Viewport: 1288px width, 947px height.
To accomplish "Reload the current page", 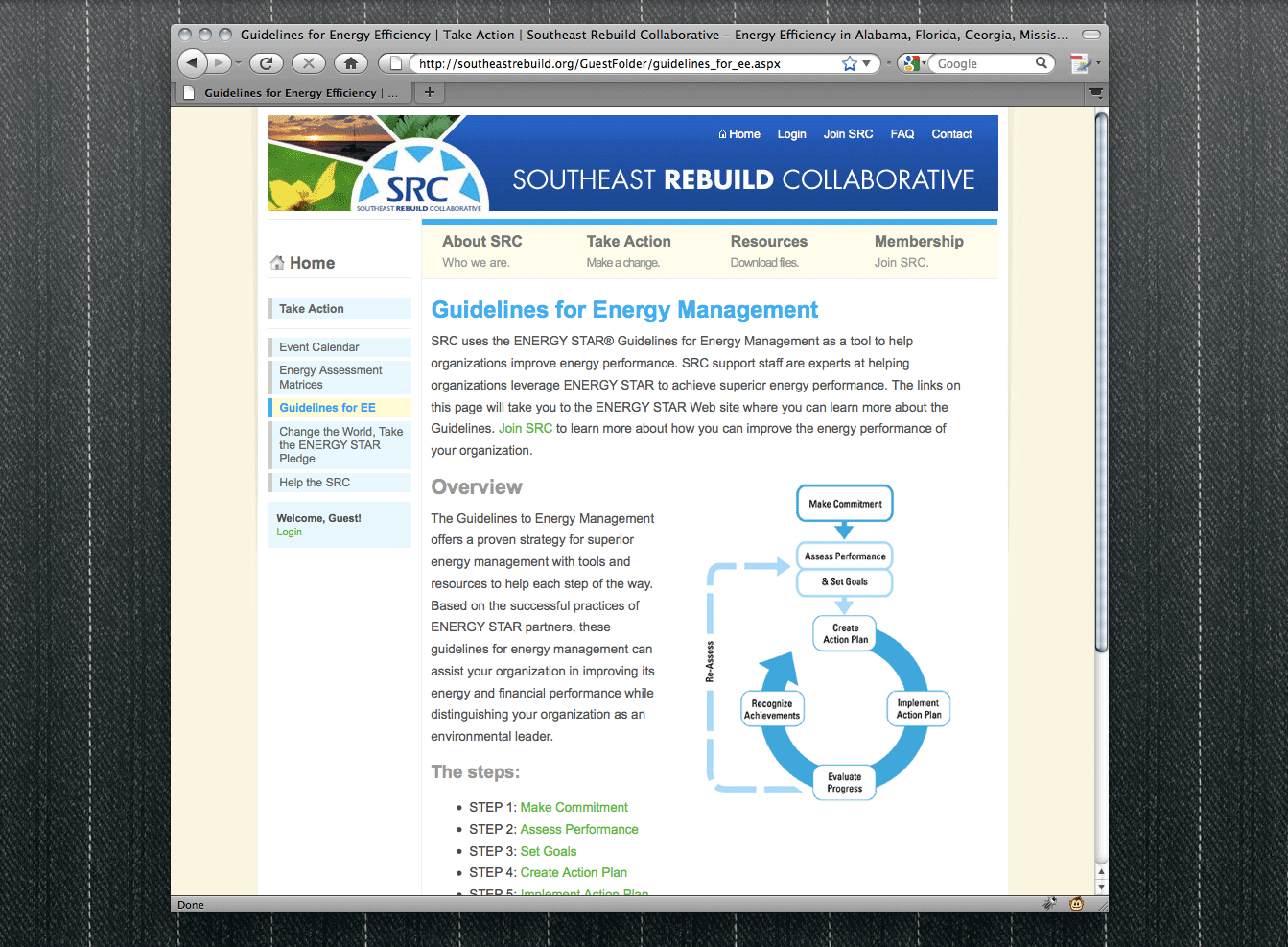I will pyautogui.click(x=266, y=63).
